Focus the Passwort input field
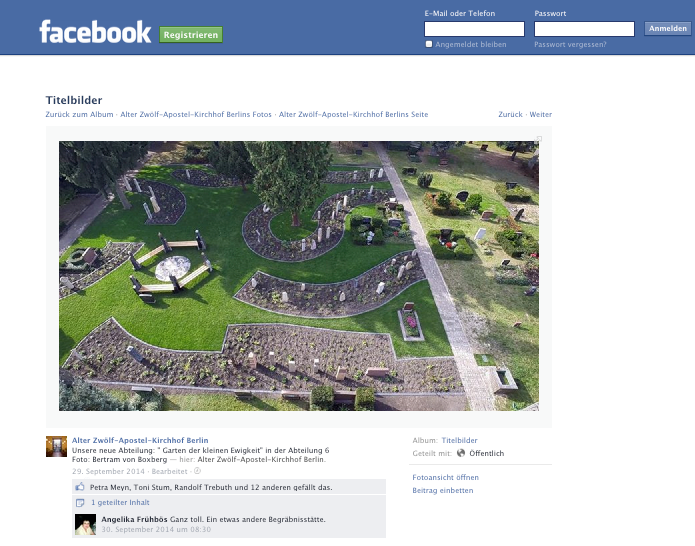Screen dimensions: 695x546 pyautogui.click(x=584, y=29)
